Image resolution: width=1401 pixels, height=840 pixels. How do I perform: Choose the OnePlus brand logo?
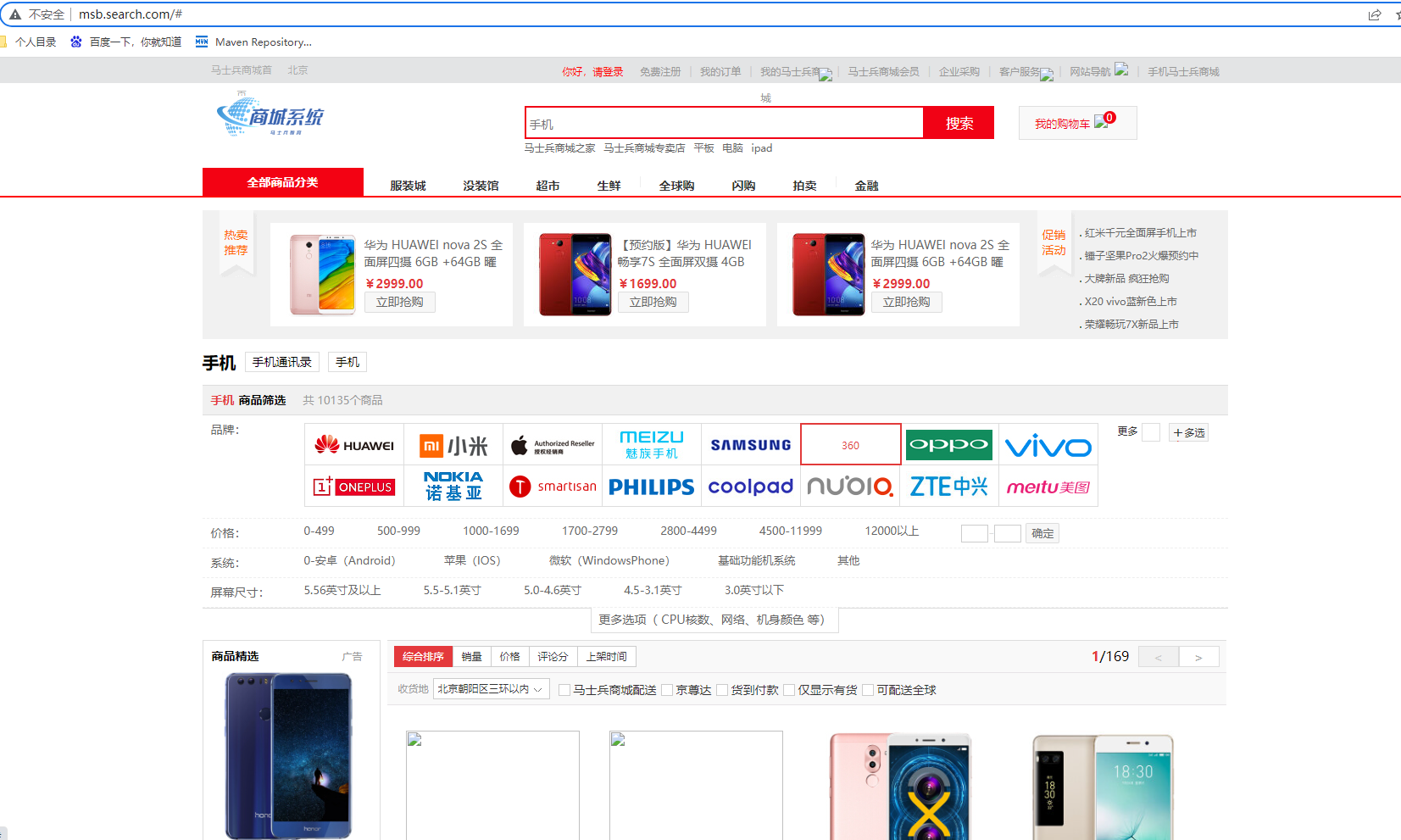pyautogui.click(x=354, y=487)
